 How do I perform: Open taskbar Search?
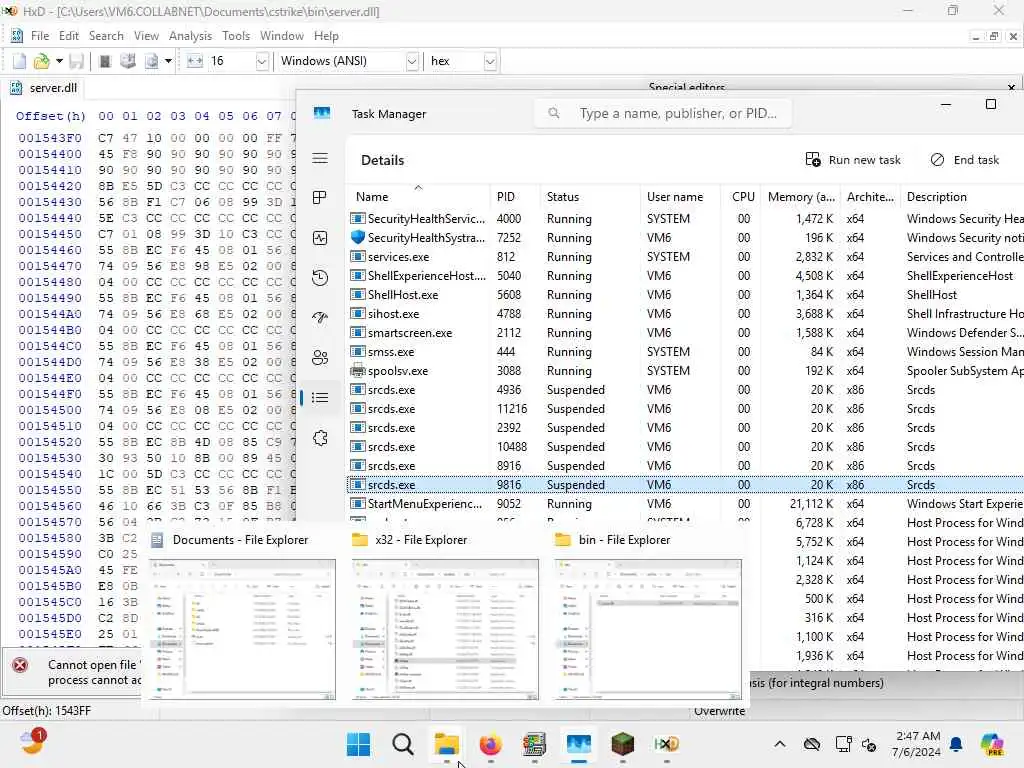pyautogui.click(x=403, y=744)
